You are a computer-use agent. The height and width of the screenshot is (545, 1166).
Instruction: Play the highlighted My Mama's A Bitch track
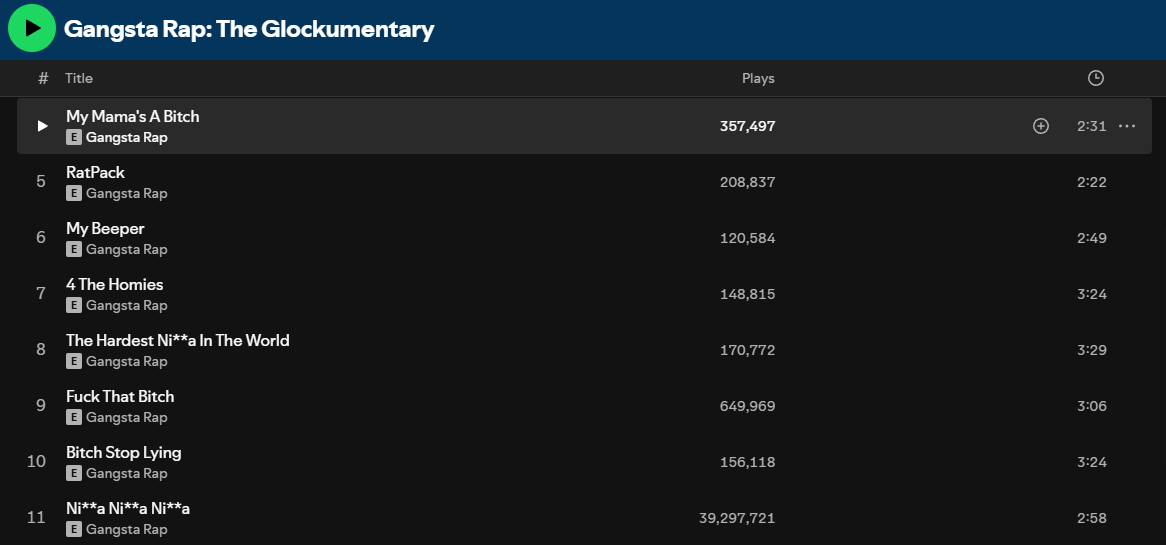coord(42,126)
